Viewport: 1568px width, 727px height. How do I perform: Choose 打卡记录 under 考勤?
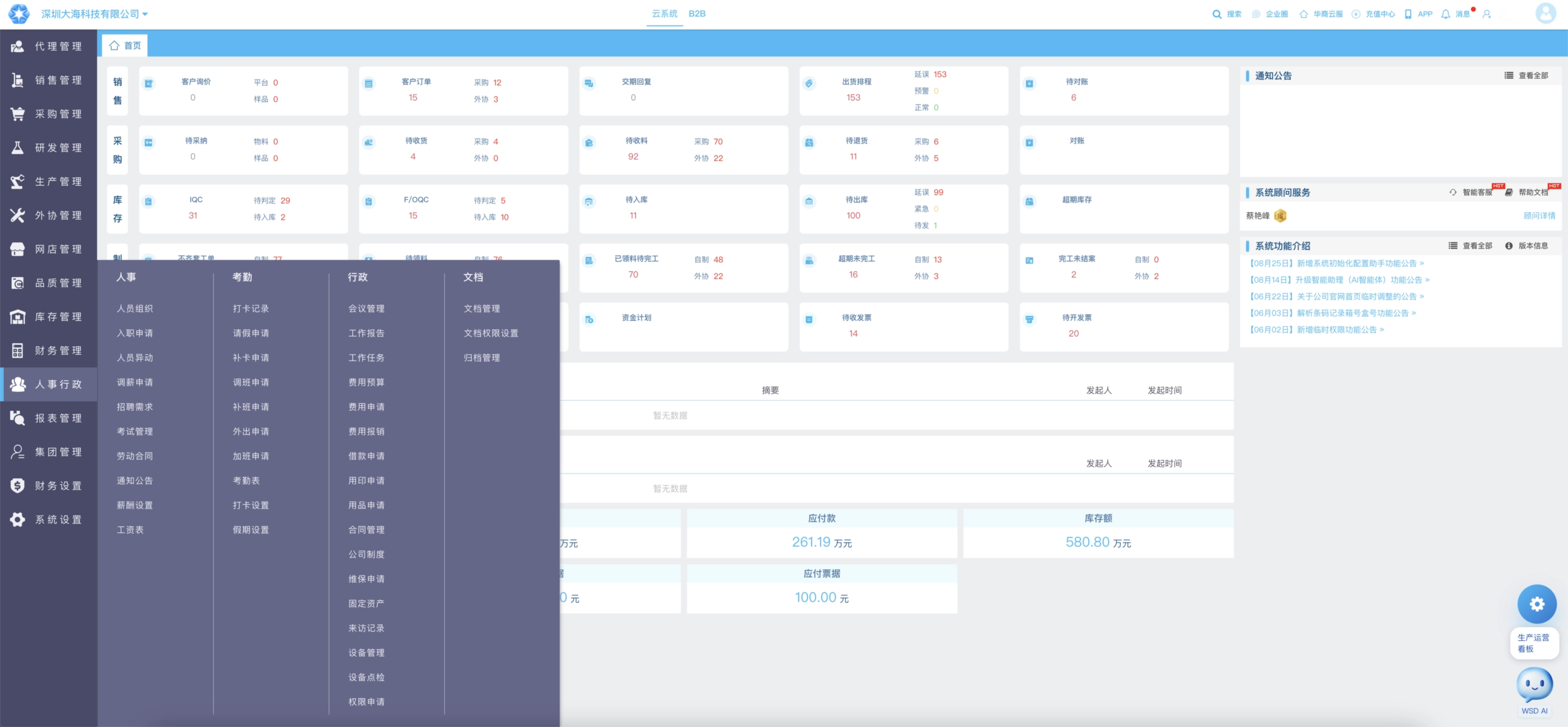click(x=251, y=309)
